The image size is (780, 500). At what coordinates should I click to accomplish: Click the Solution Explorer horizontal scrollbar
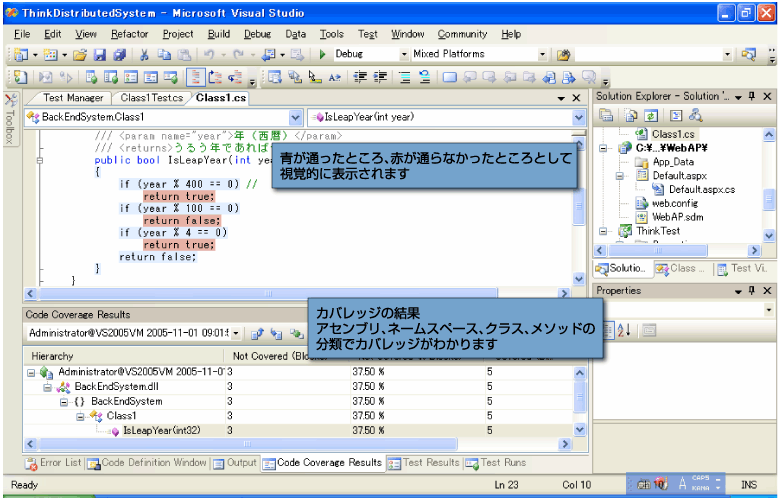tap(678, 250)
